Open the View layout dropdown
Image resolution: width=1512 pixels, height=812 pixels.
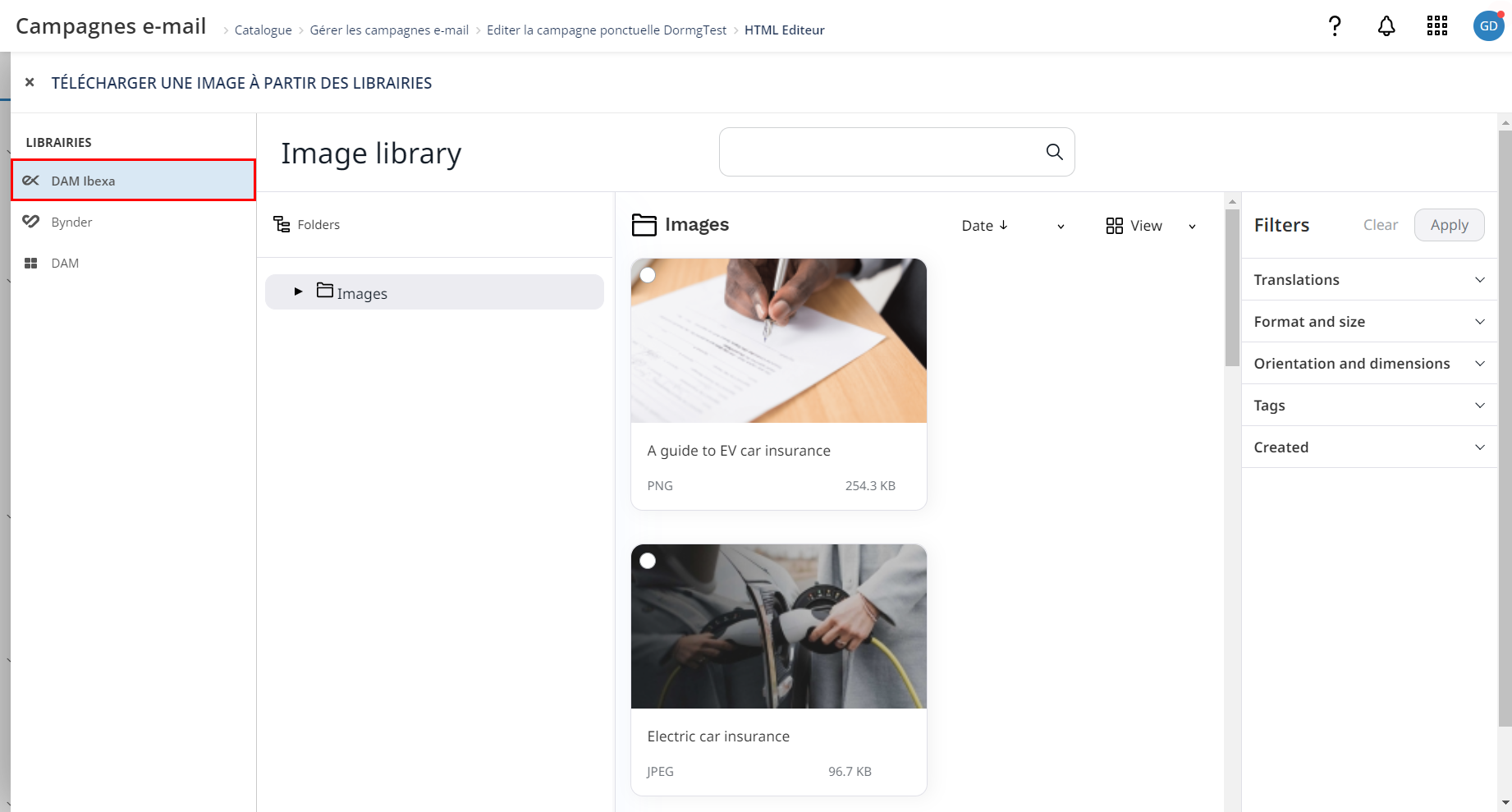pos(1151,226)
